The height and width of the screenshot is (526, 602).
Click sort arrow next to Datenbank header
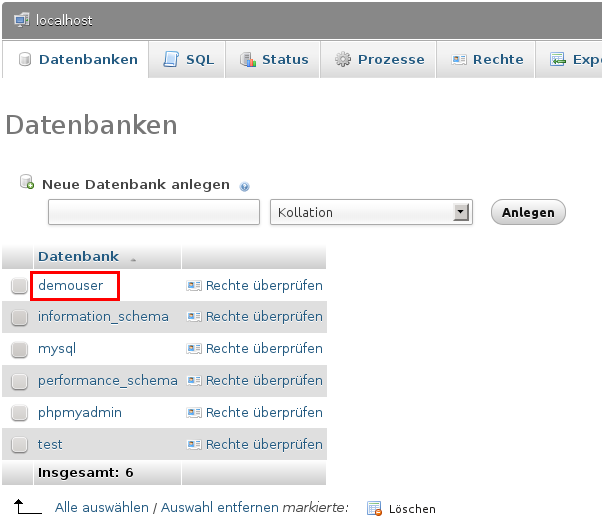(x=133, y=260)
